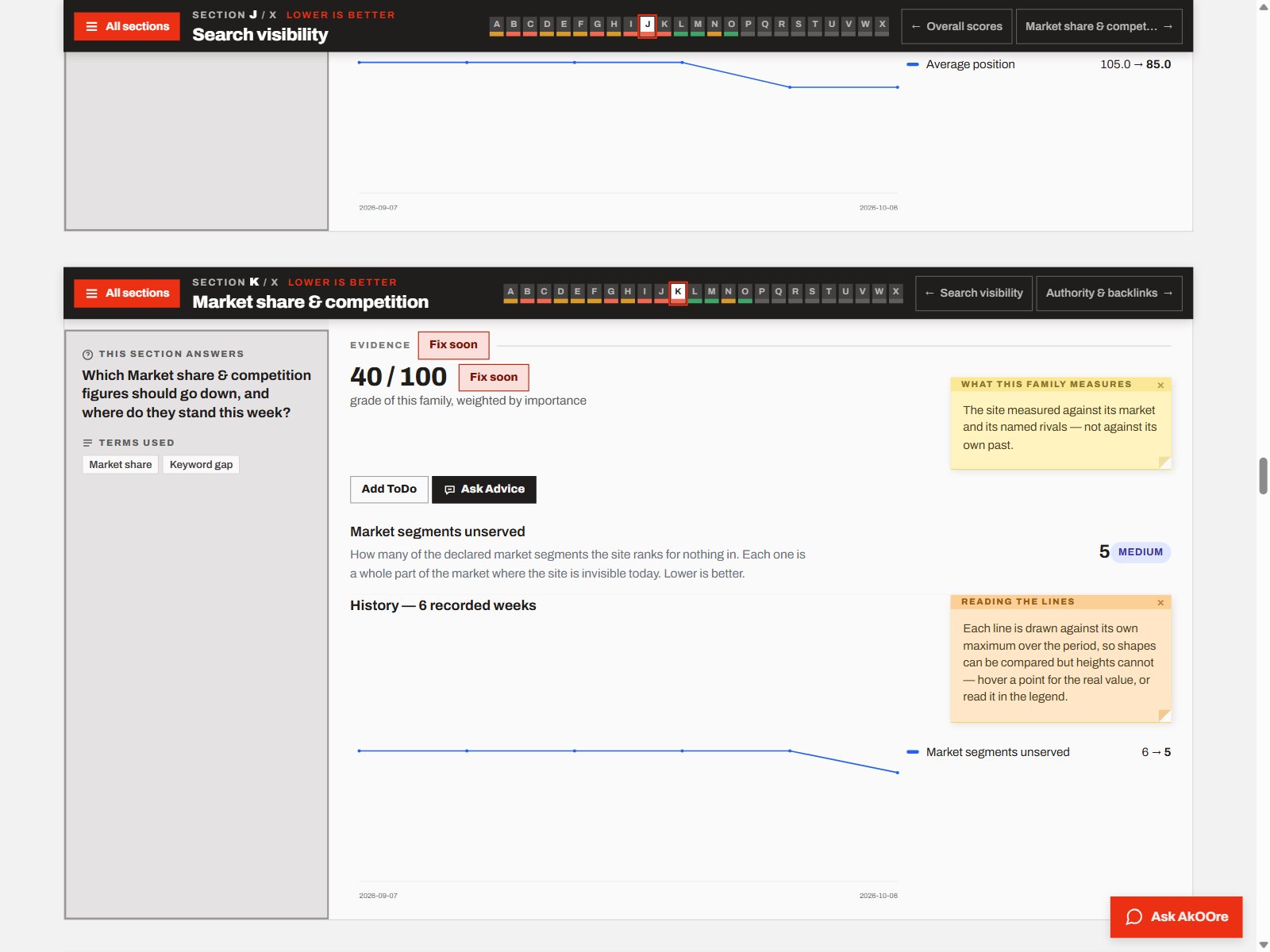Click Add ToDo button
The width and height of the screenshot is (1270, 952).
coord(389,489)
